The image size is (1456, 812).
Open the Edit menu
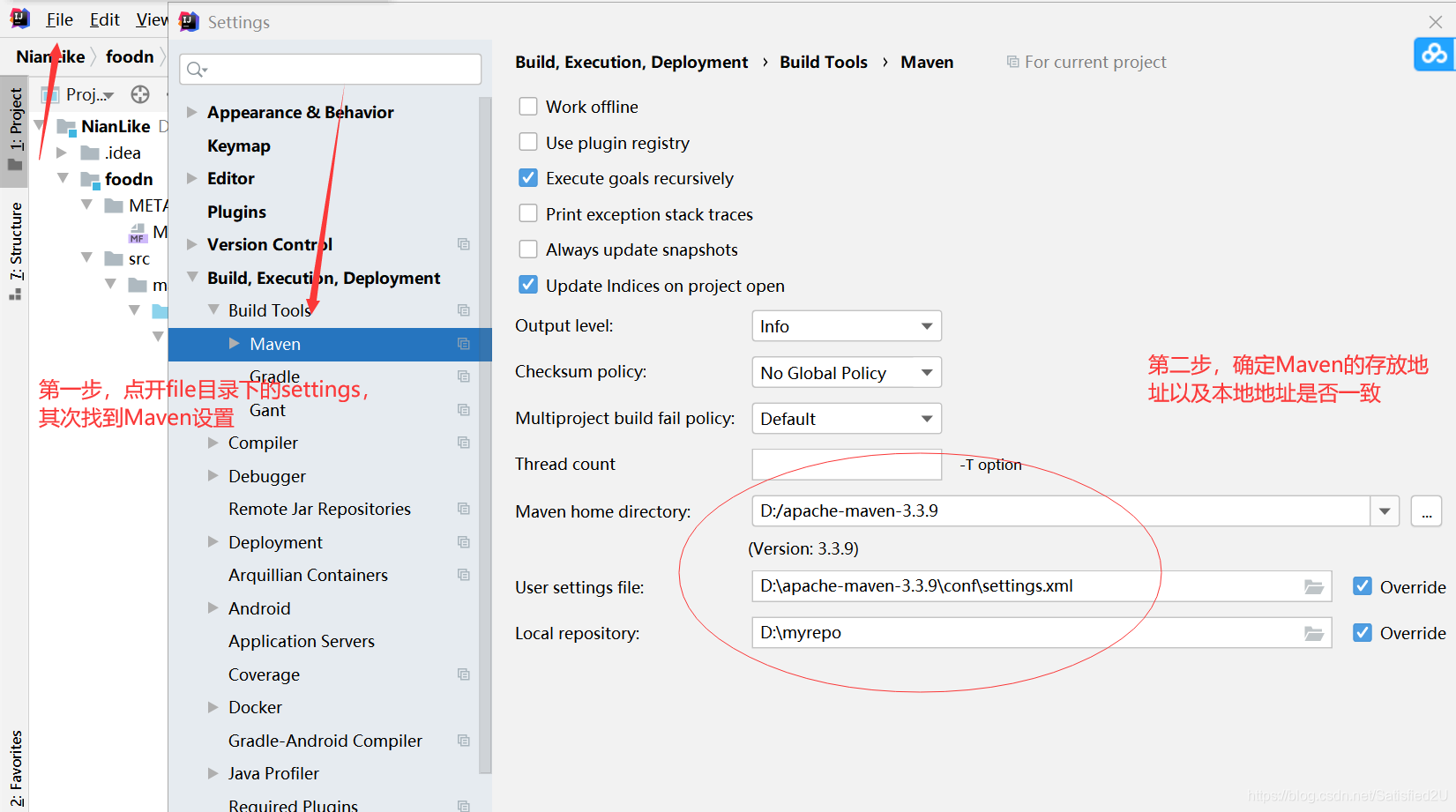(x=104, y=19)
